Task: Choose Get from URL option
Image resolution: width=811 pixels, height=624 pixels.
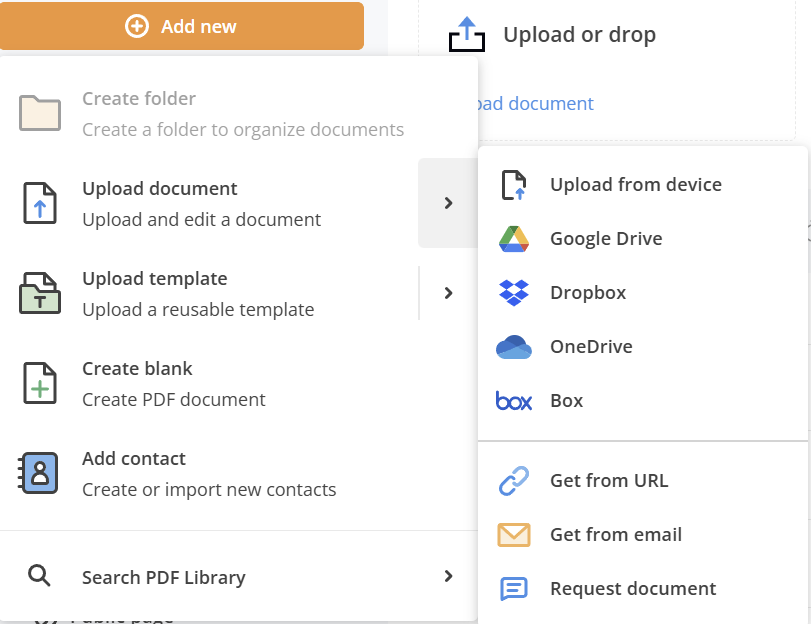Action: pos(643,480)
